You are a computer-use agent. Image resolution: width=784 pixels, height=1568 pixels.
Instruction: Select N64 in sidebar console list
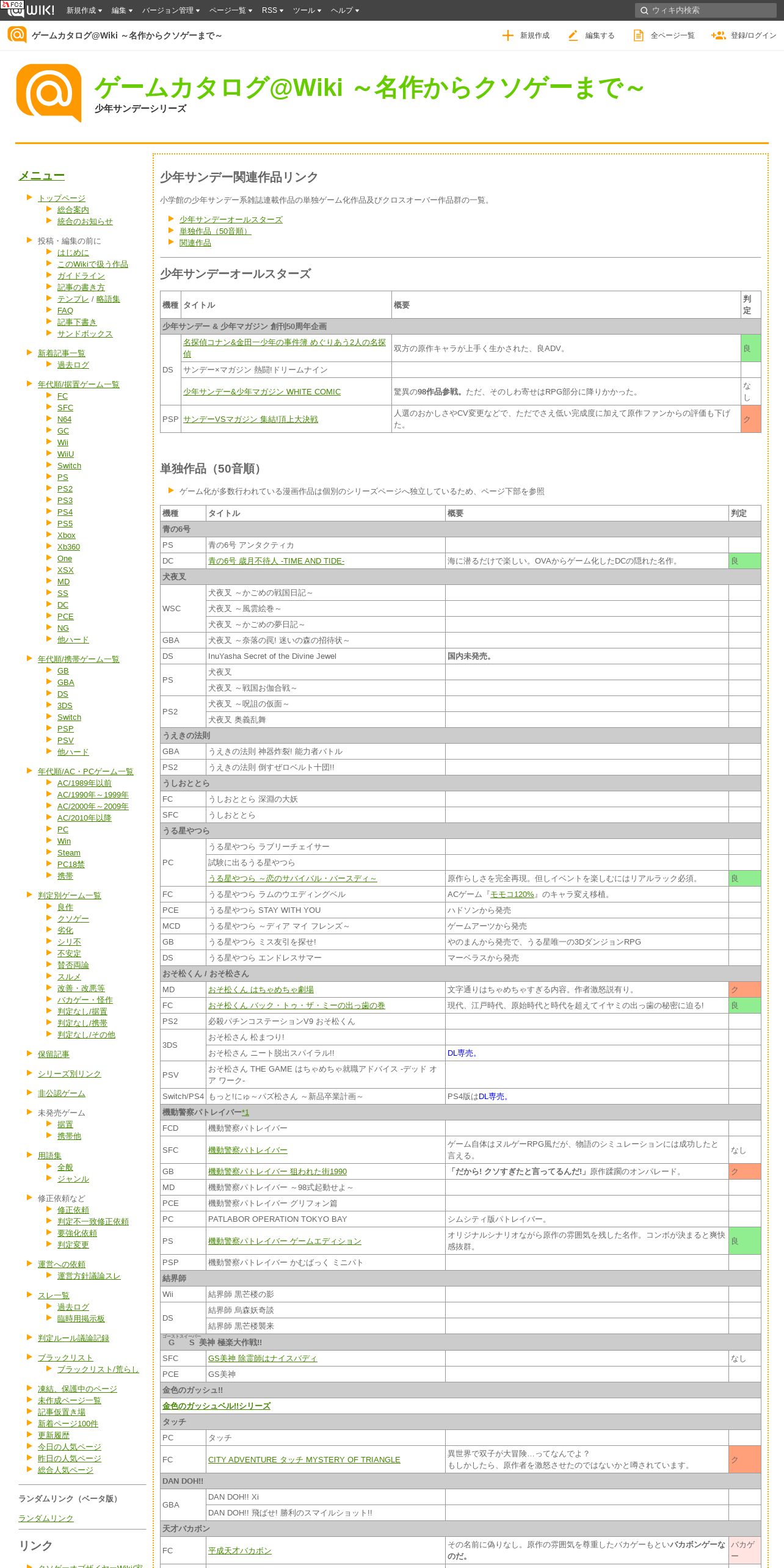(x=64, y=419)
